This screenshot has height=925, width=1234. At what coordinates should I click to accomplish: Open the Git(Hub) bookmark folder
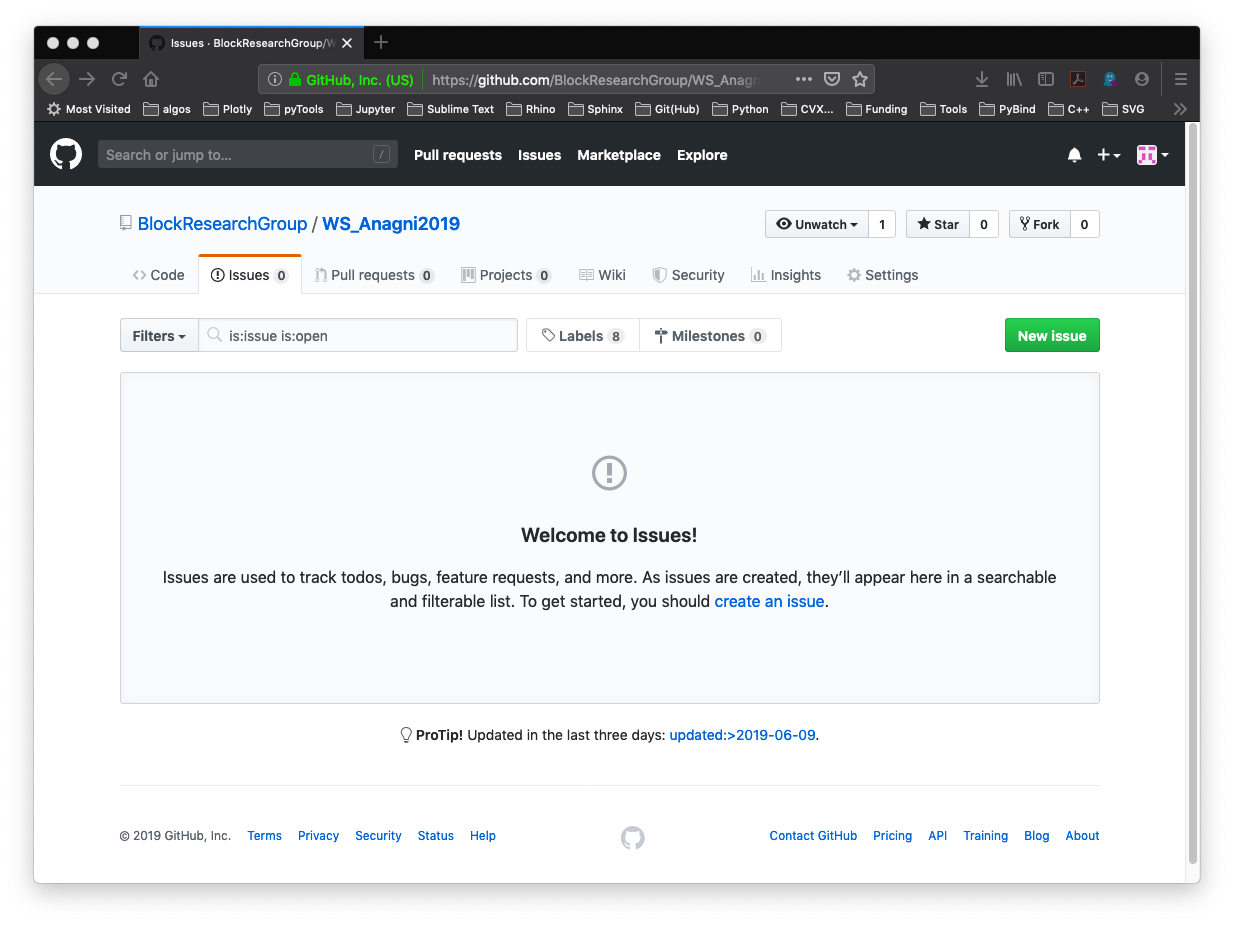click(x=667, y=109)
